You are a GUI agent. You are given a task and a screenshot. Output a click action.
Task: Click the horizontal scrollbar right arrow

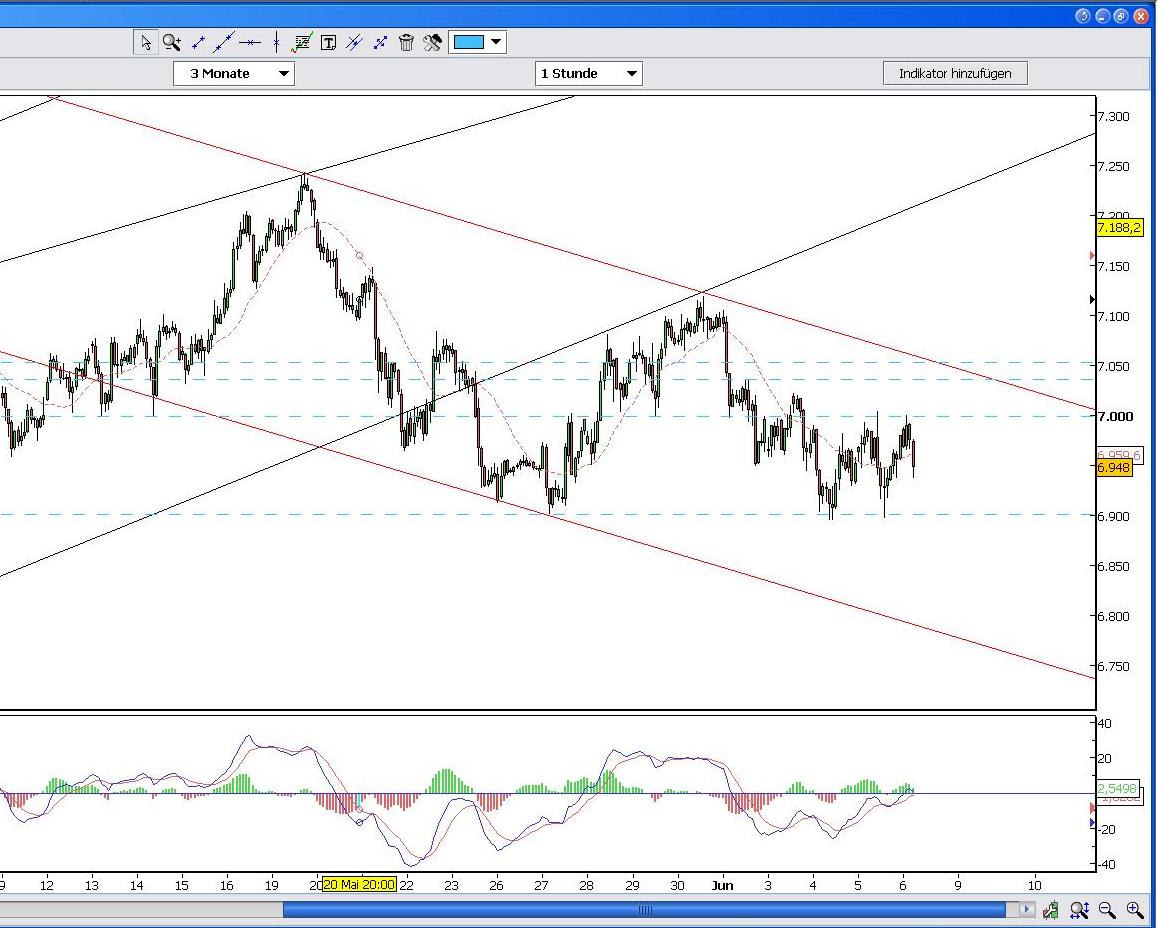(x=1027, y=910)
